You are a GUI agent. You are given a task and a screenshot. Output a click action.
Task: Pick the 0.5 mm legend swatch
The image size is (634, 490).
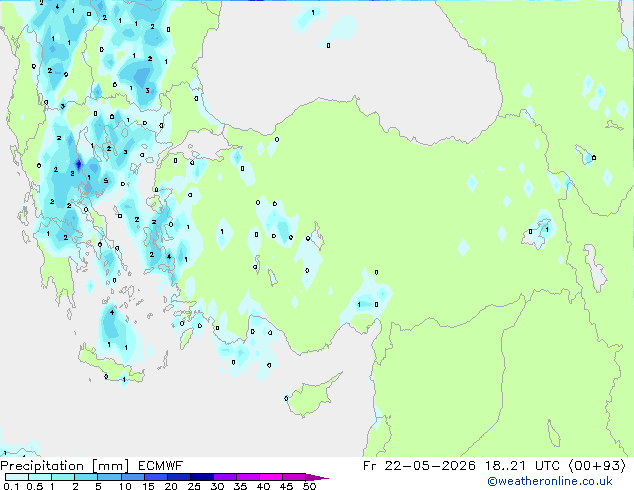(40, 477)
